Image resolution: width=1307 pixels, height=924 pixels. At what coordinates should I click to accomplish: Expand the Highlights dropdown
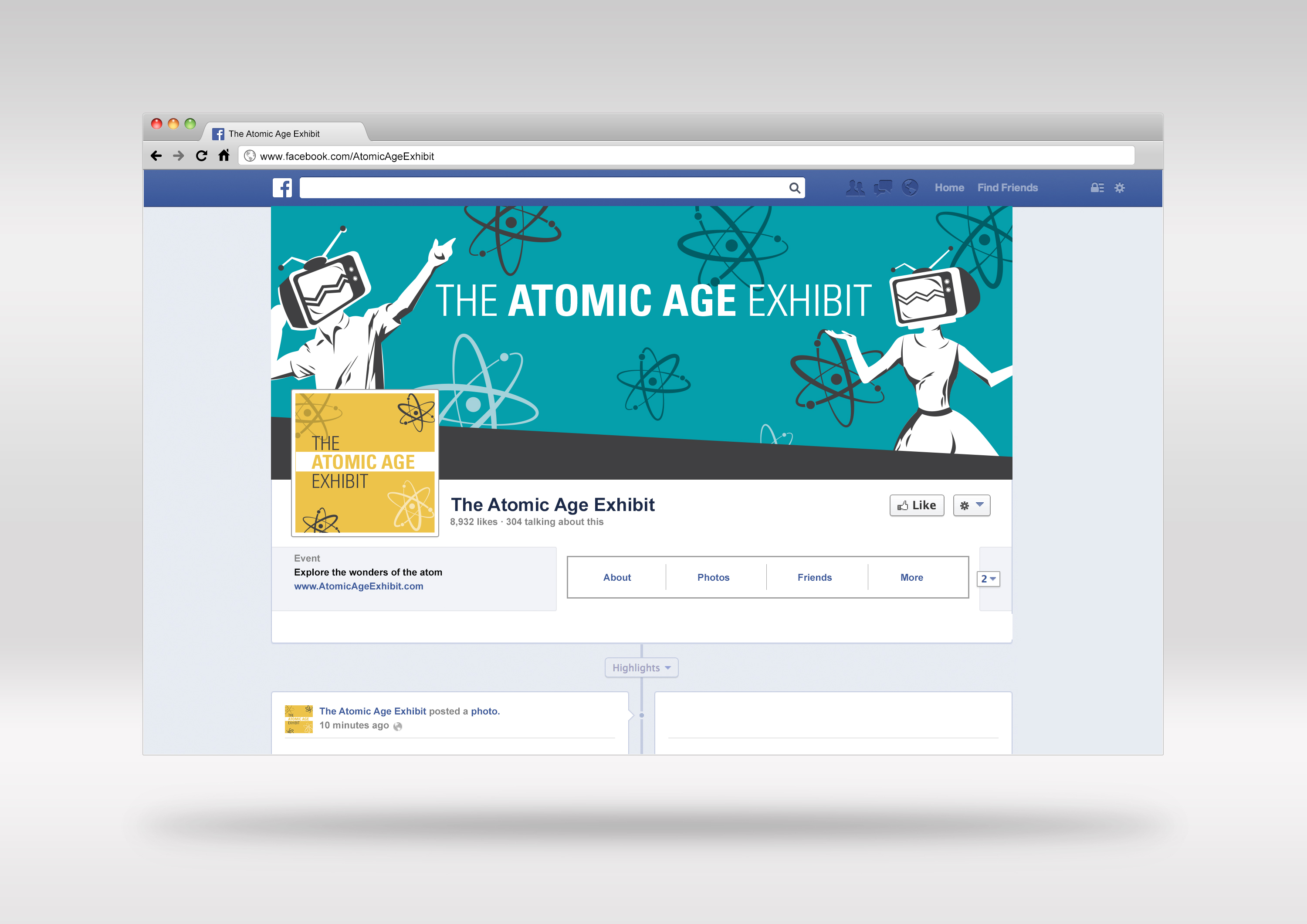[x=641, y=668]
